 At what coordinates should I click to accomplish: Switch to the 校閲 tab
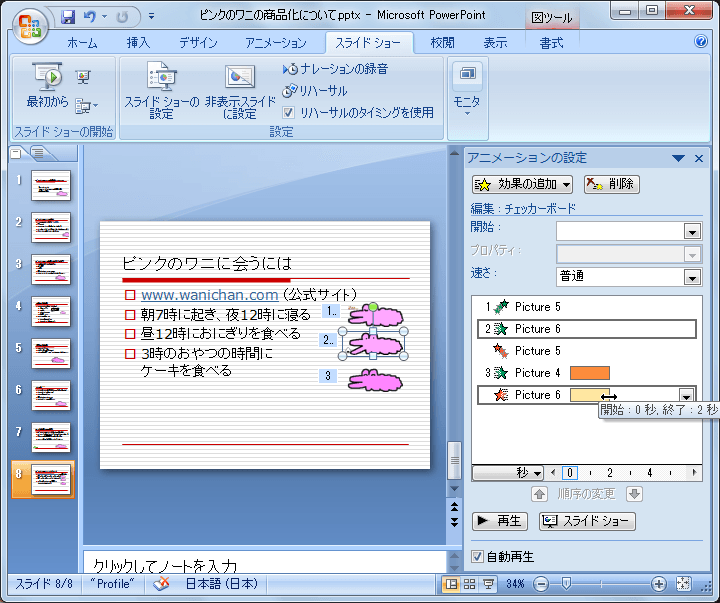point(442,43)
